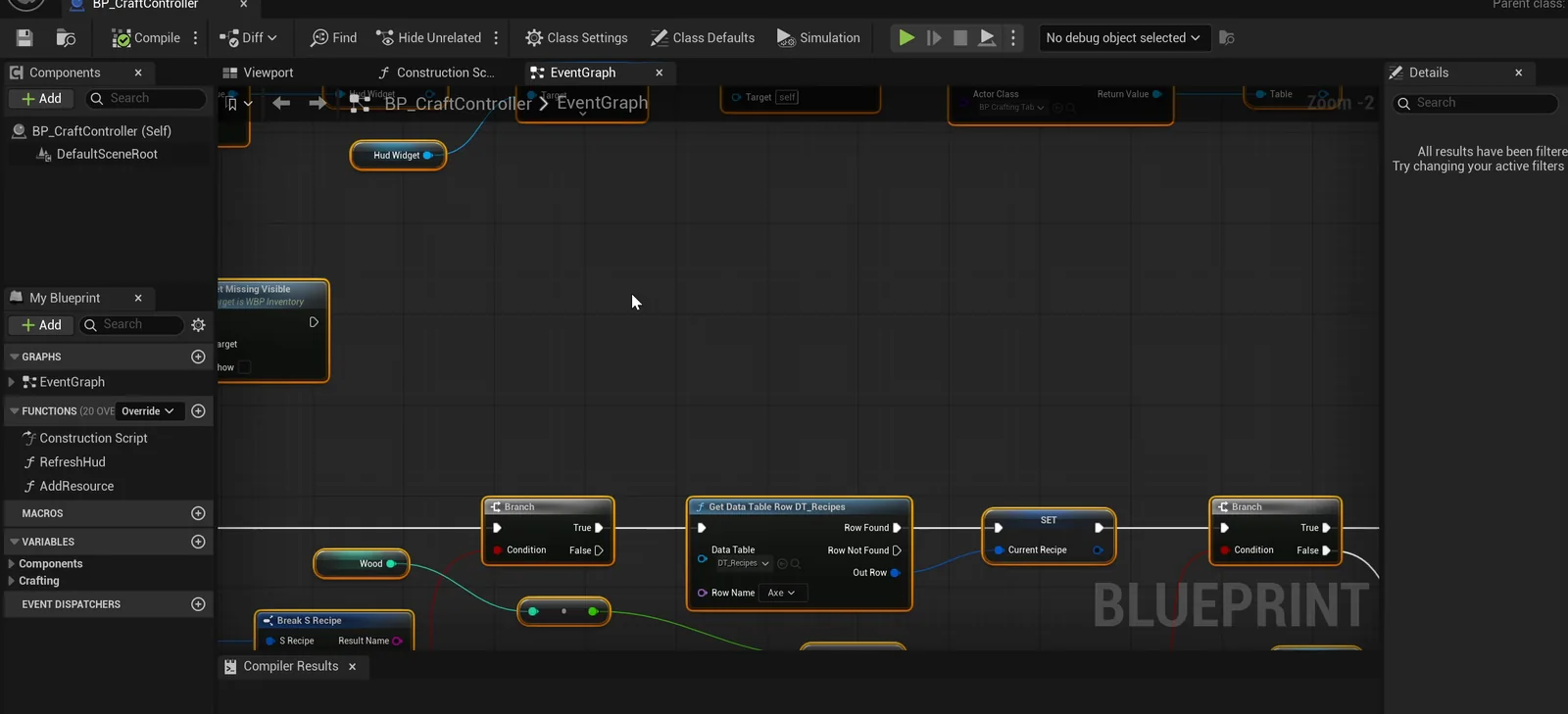The width and height of the screenshot is (1568, 714).
Task: Expand the Crafting variables category
Action: pyautogui.click(x=12, y=581)
